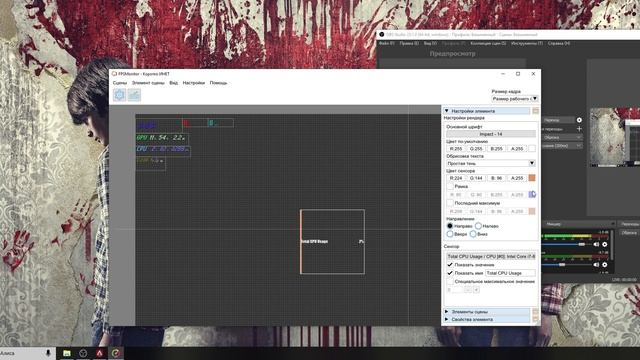This screenshot has width=640, height=360.
Task: Select the Направо direction radio button
Action: pyautogui.click(x=450, y=226)
